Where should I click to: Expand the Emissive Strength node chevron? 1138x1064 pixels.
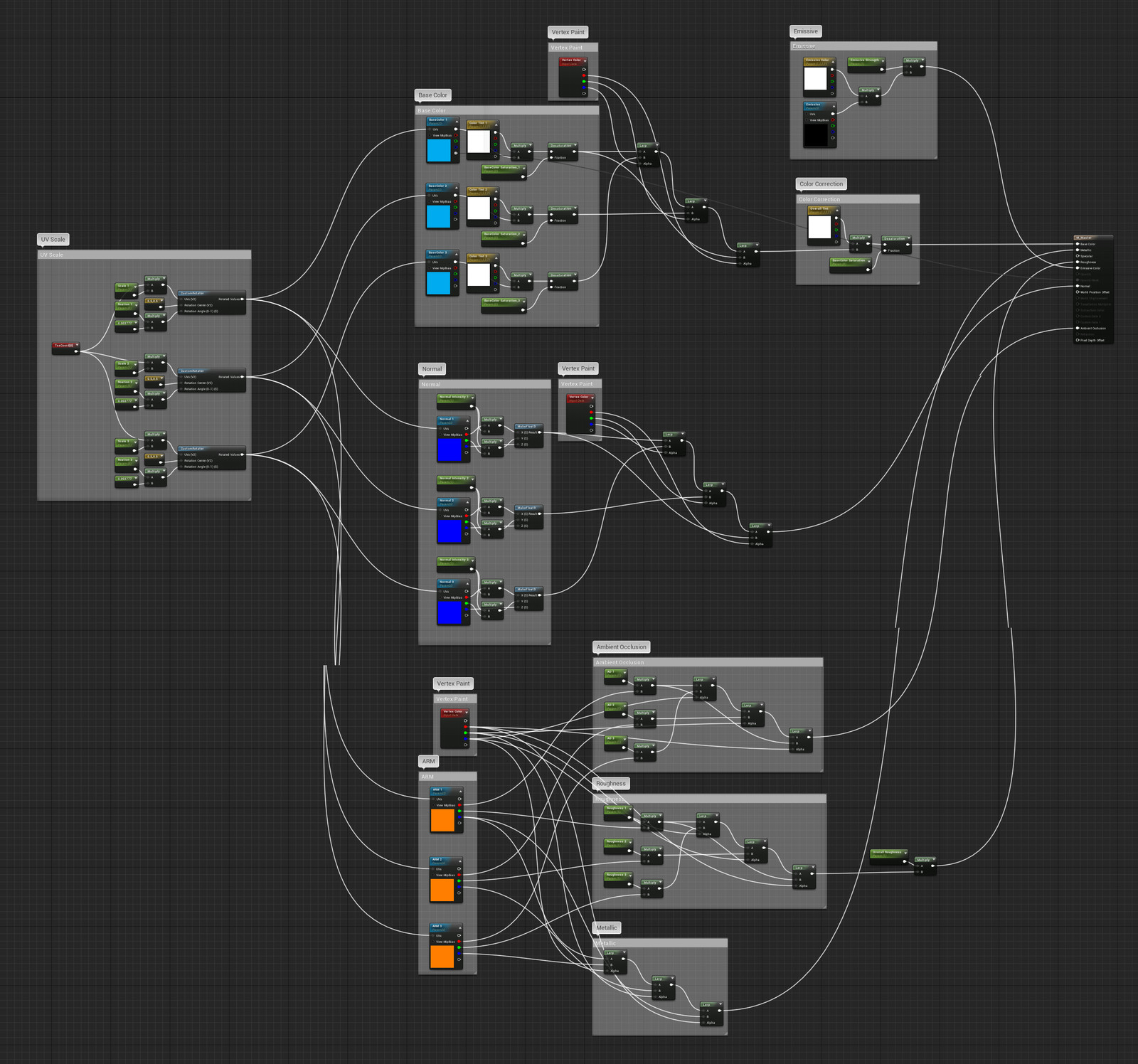coord(883,60)
